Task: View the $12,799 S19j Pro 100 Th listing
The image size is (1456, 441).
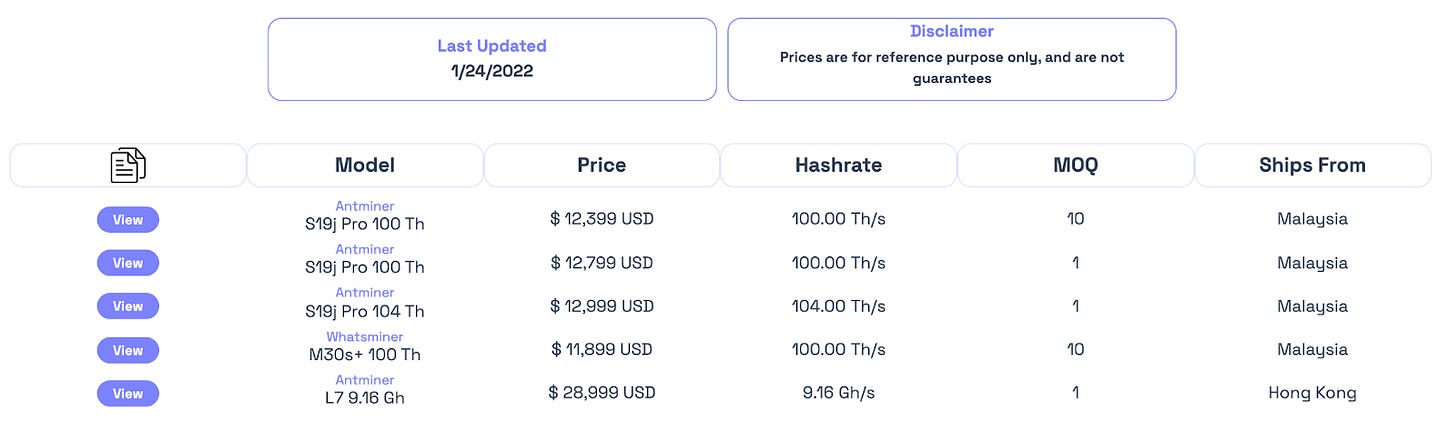Action: [128, 263]
